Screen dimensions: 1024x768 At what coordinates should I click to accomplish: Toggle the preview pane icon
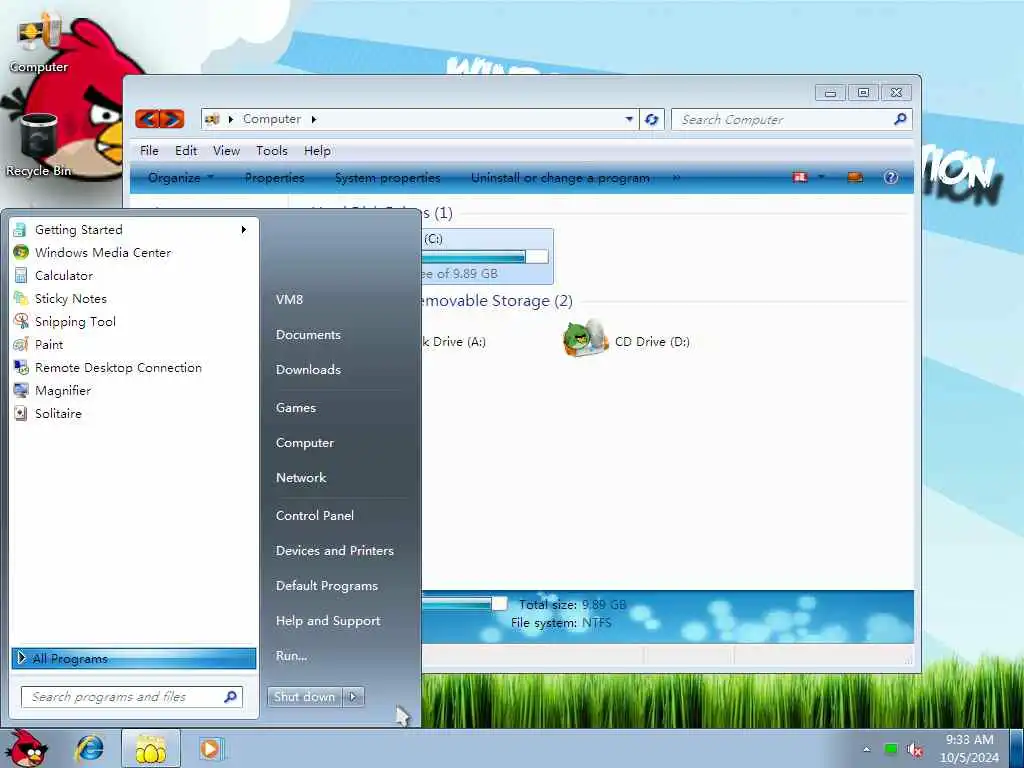click(855, 178)
